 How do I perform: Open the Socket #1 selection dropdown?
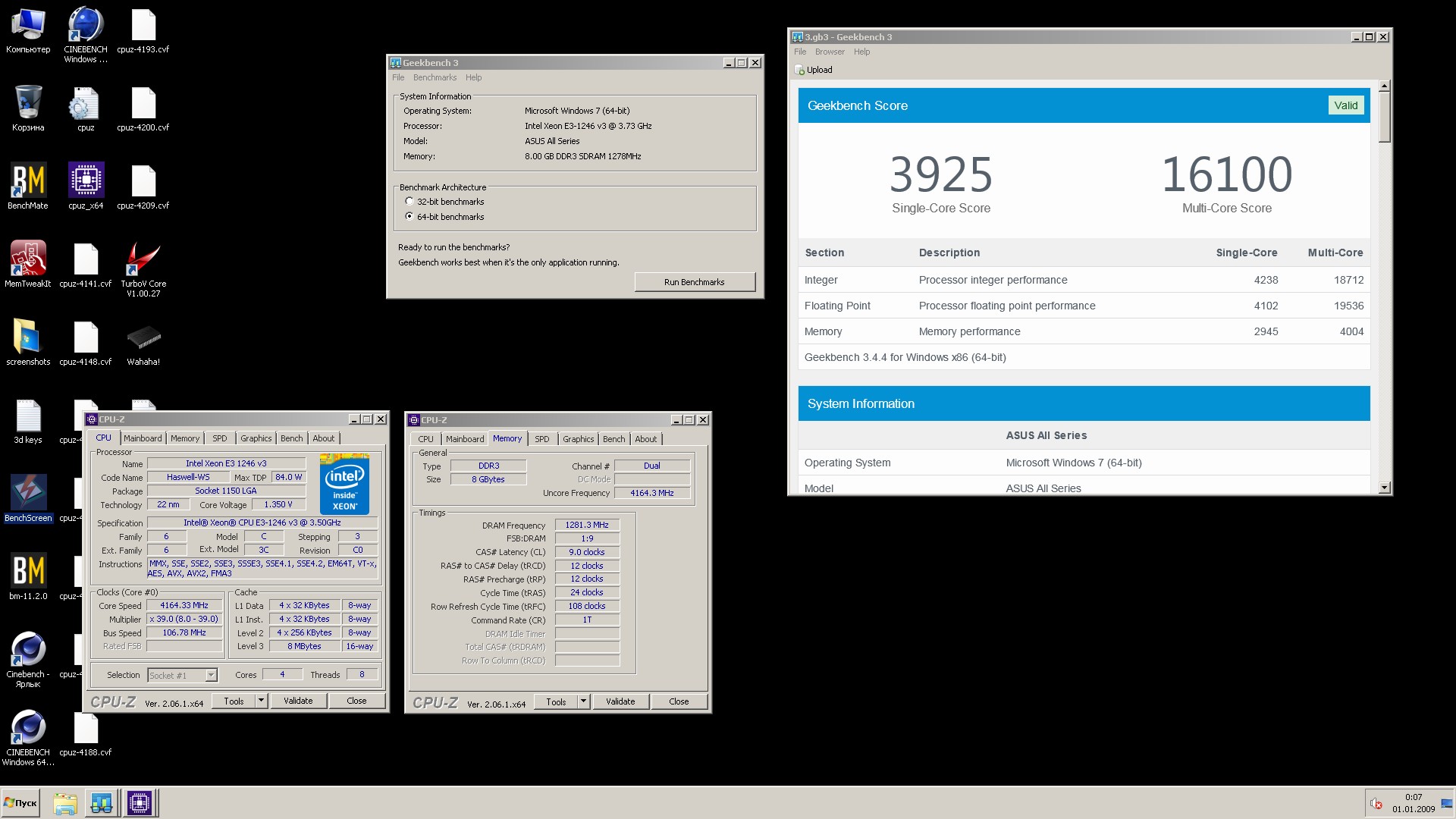211,675
